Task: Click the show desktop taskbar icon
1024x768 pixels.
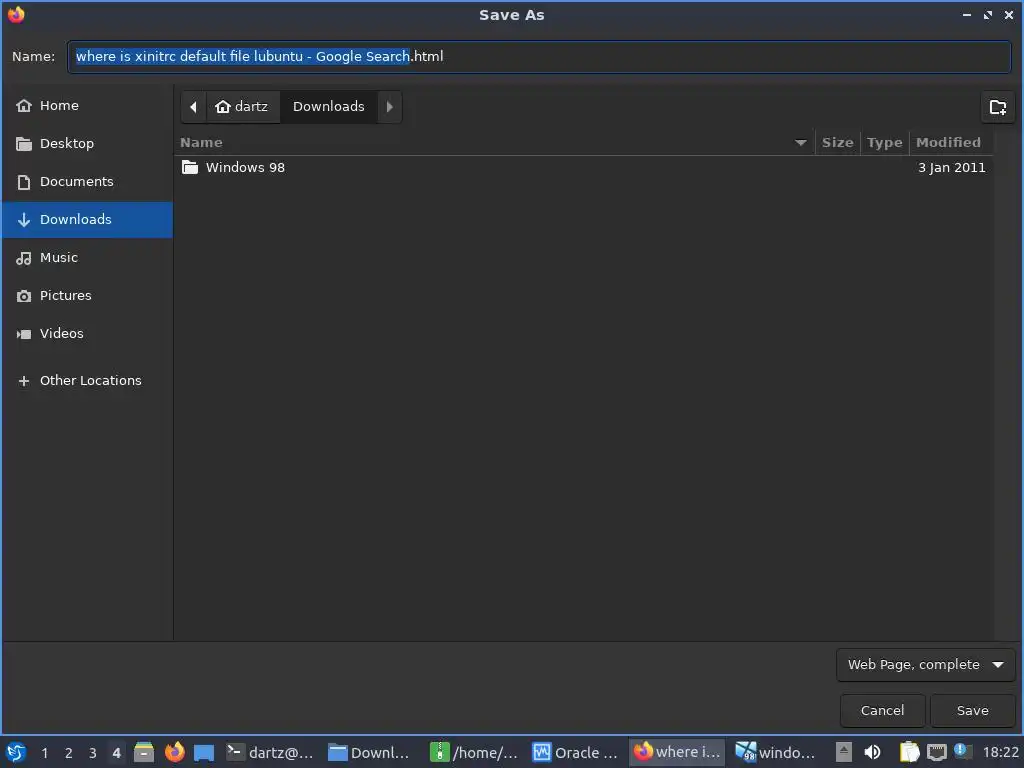Action: [204, 753]
